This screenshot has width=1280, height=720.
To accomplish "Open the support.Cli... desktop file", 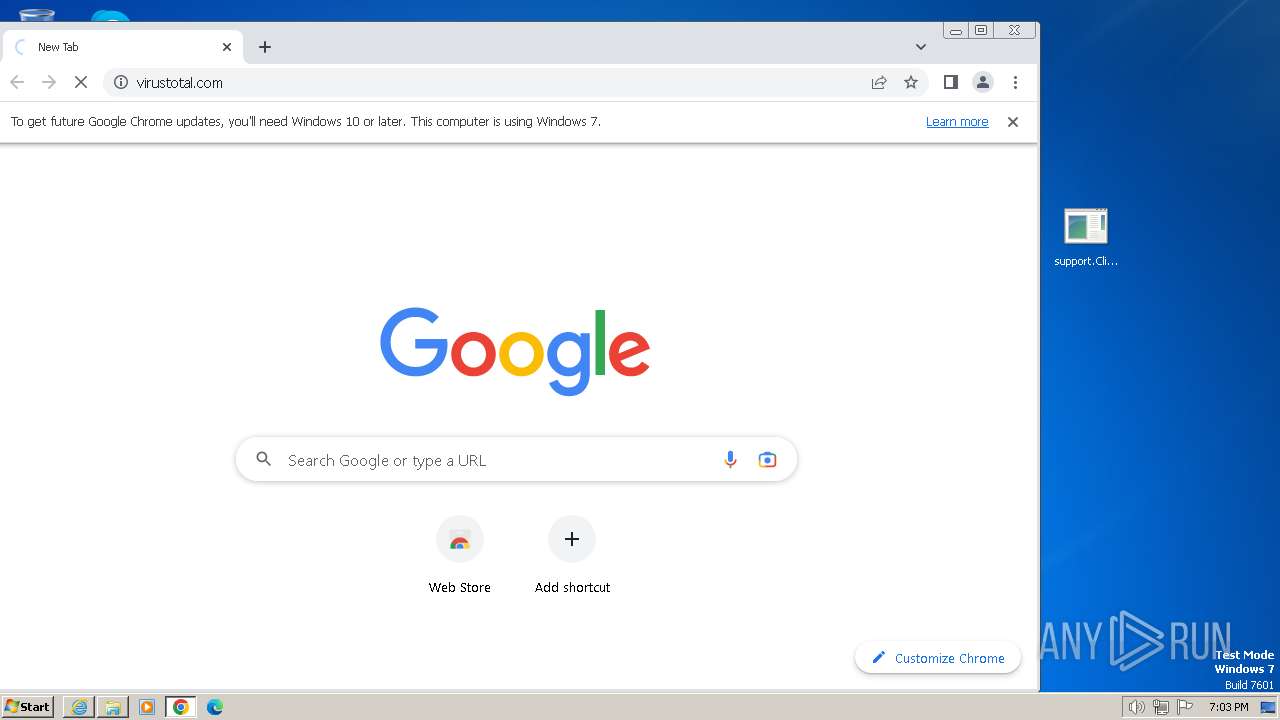I will point(1086,238).
